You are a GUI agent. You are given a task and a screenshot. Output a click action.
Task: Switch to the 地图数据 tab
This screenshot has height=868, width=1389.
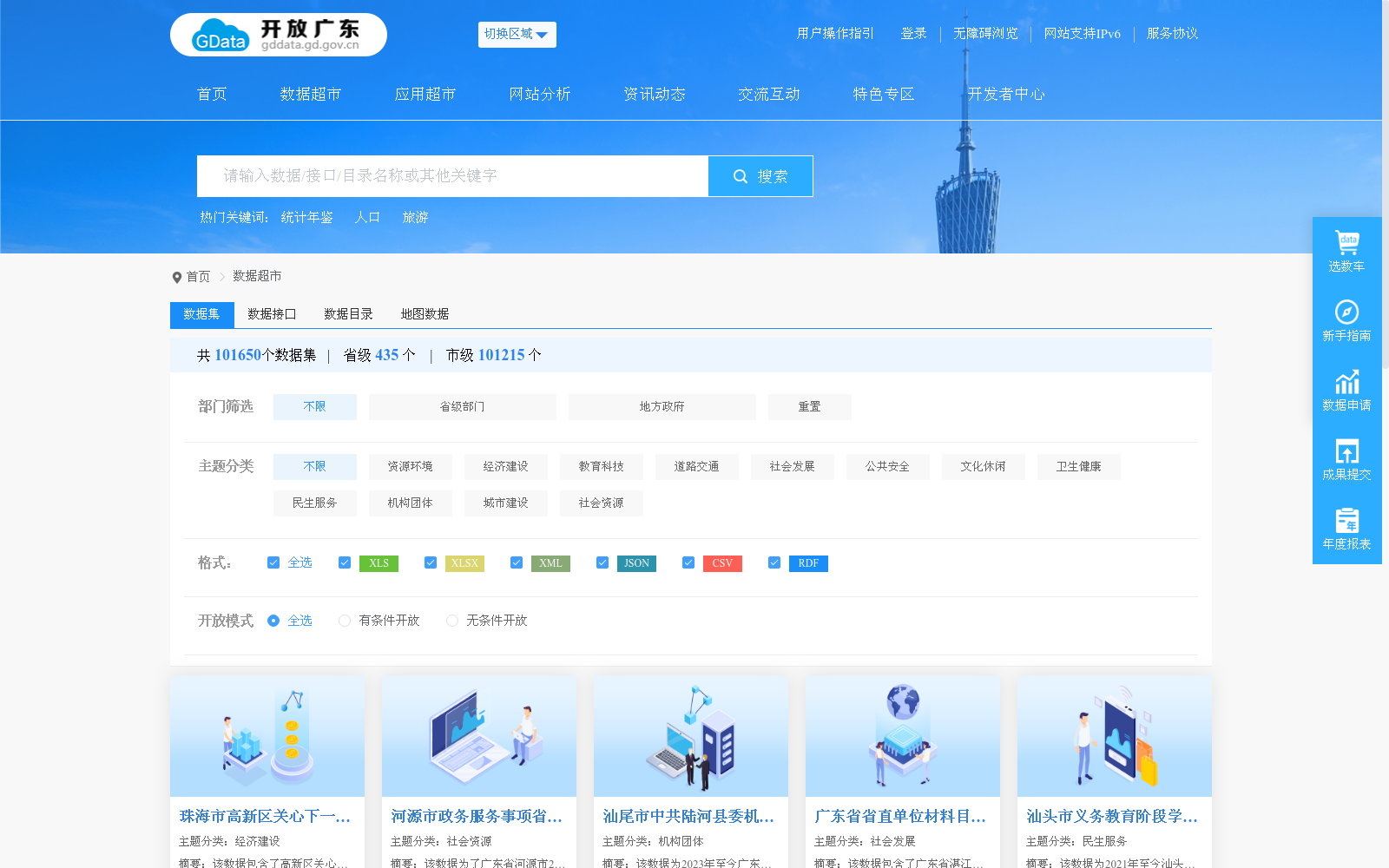(x=424, y=314)
